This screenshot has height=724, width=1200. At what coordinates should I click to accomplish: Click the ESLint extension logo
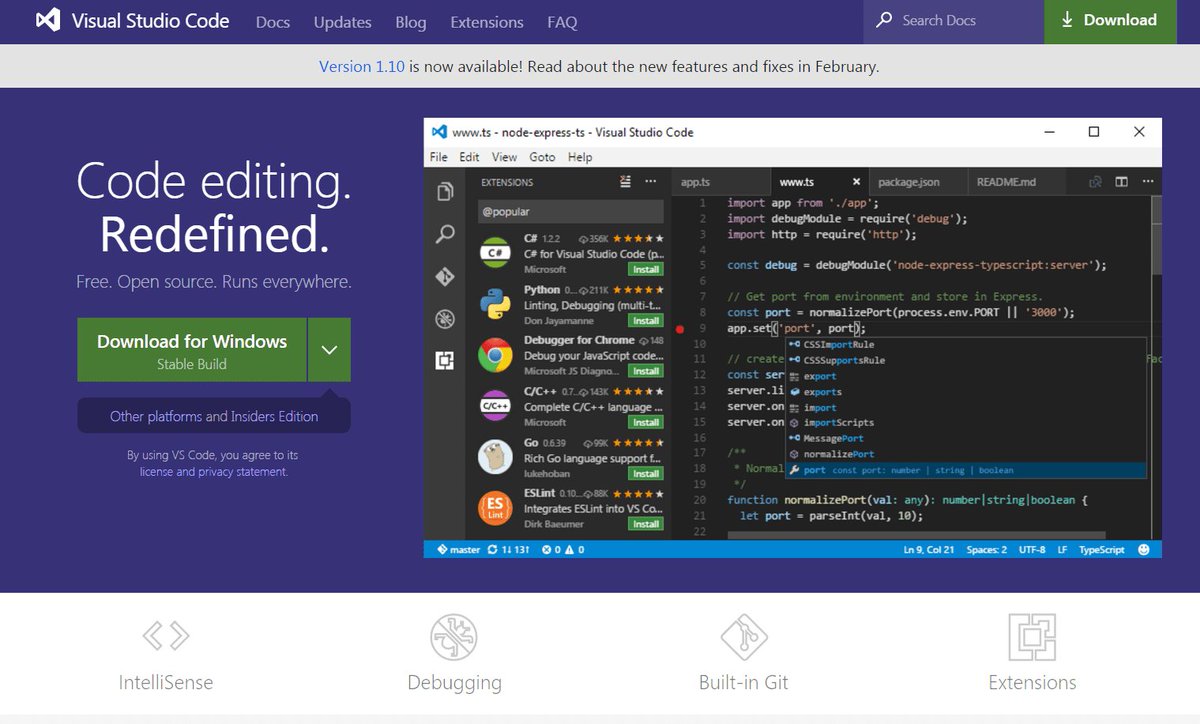tap(495, 508)
